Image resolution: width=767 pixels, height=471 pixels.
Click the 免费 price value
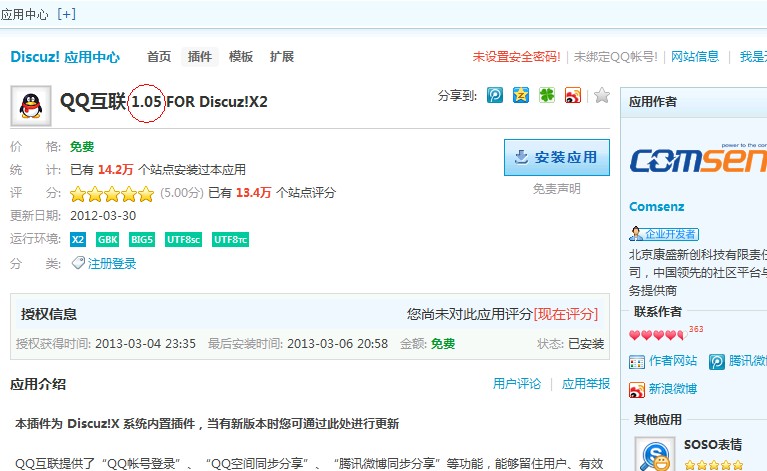pyautogui.click(x=82, y=147)
